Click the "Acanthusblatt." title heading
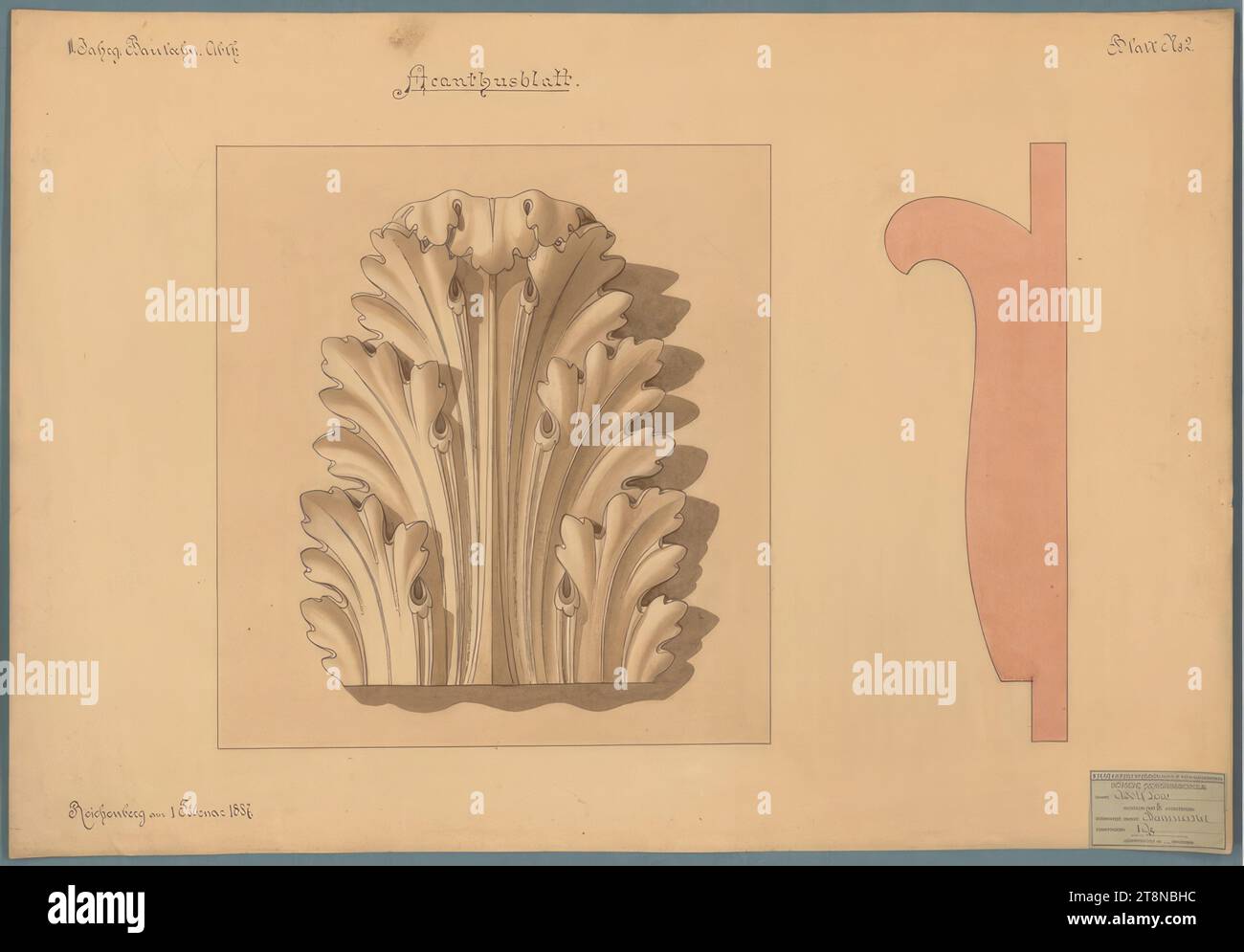Image resolution: width=1244 pixels, height=952 pixels. (x=485, y=82)
